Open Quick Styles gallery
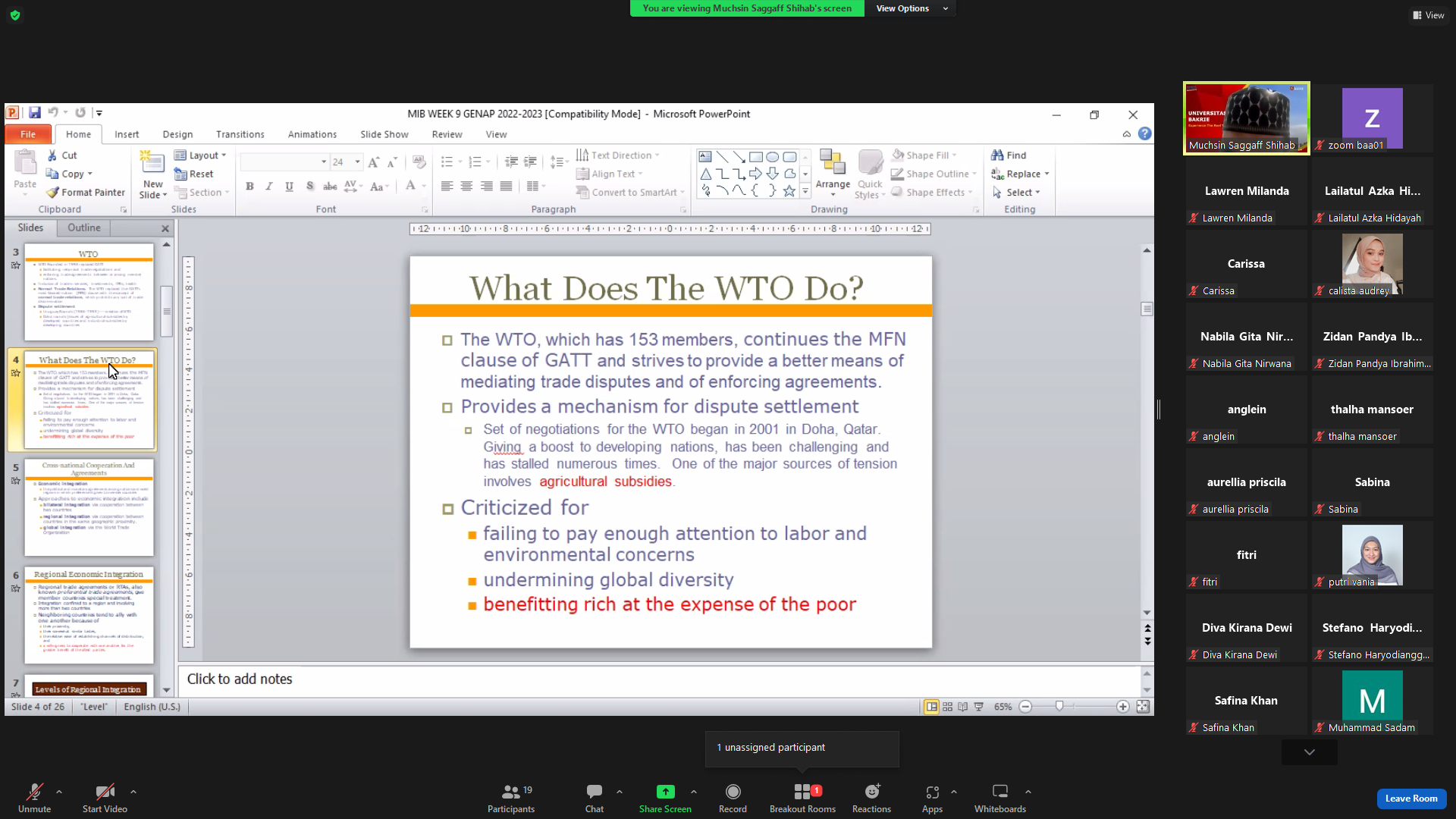Viewport: 1456px width, 819px height. (x=870, y=174)
